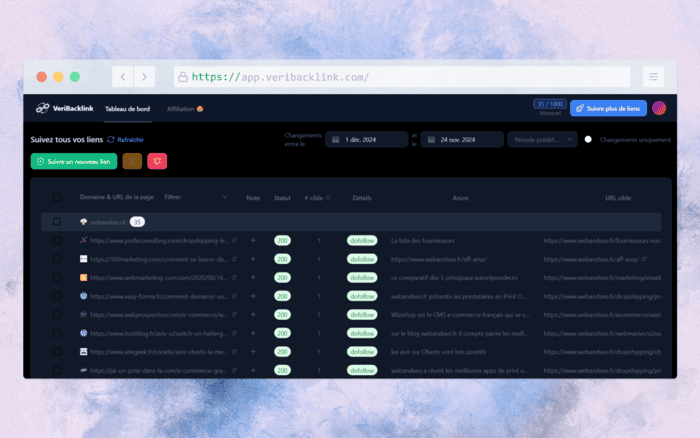Go back with the browser back arrow
700x438 pixels.
coord(123,77)
